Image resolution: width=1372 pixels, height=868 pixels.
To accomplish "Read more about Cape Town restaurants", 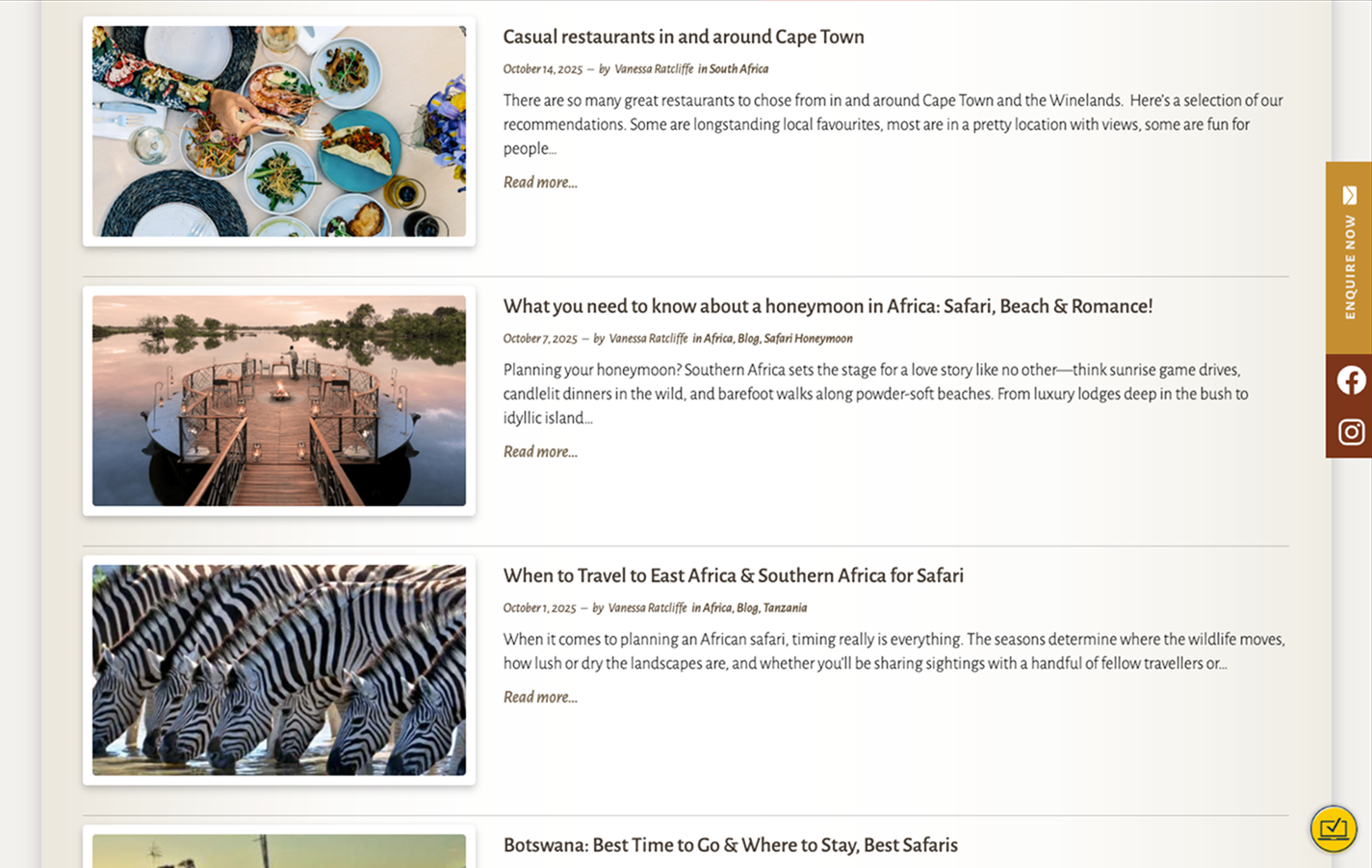I will pyautogui.click(x=540, y=182).
